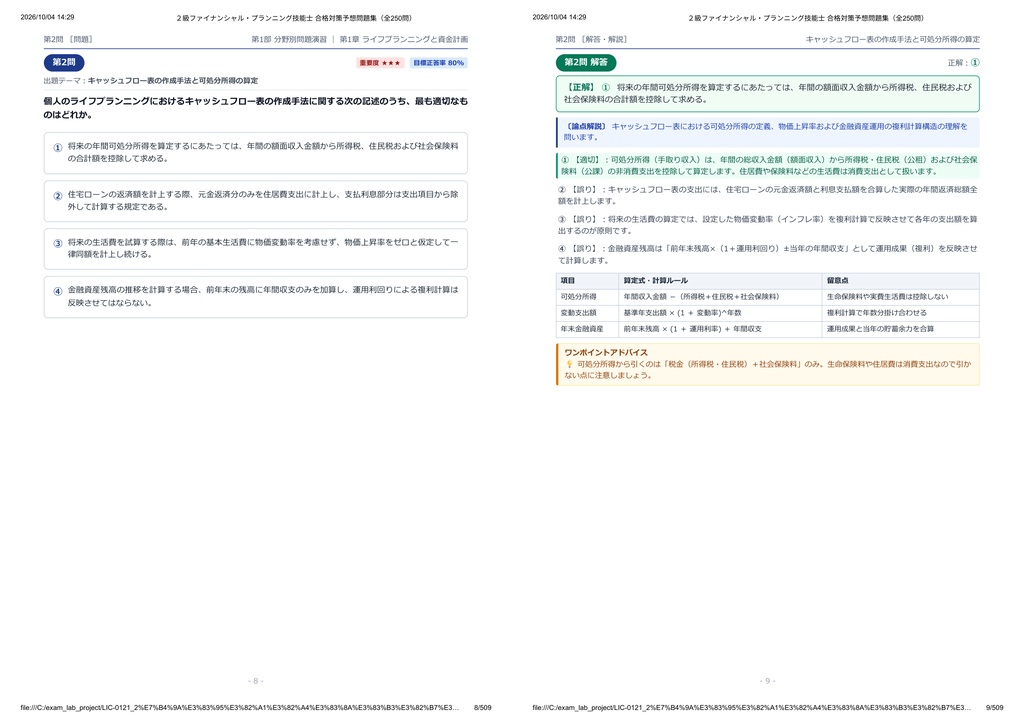Click the file path footer on page 8
This screenshot has width=1024, height=724.
[240, 708]
